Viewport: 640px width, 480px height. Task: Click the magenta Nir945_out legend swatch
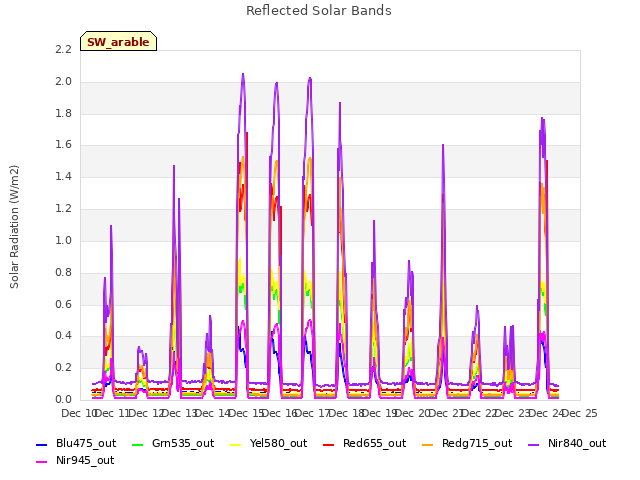(42, 462)
